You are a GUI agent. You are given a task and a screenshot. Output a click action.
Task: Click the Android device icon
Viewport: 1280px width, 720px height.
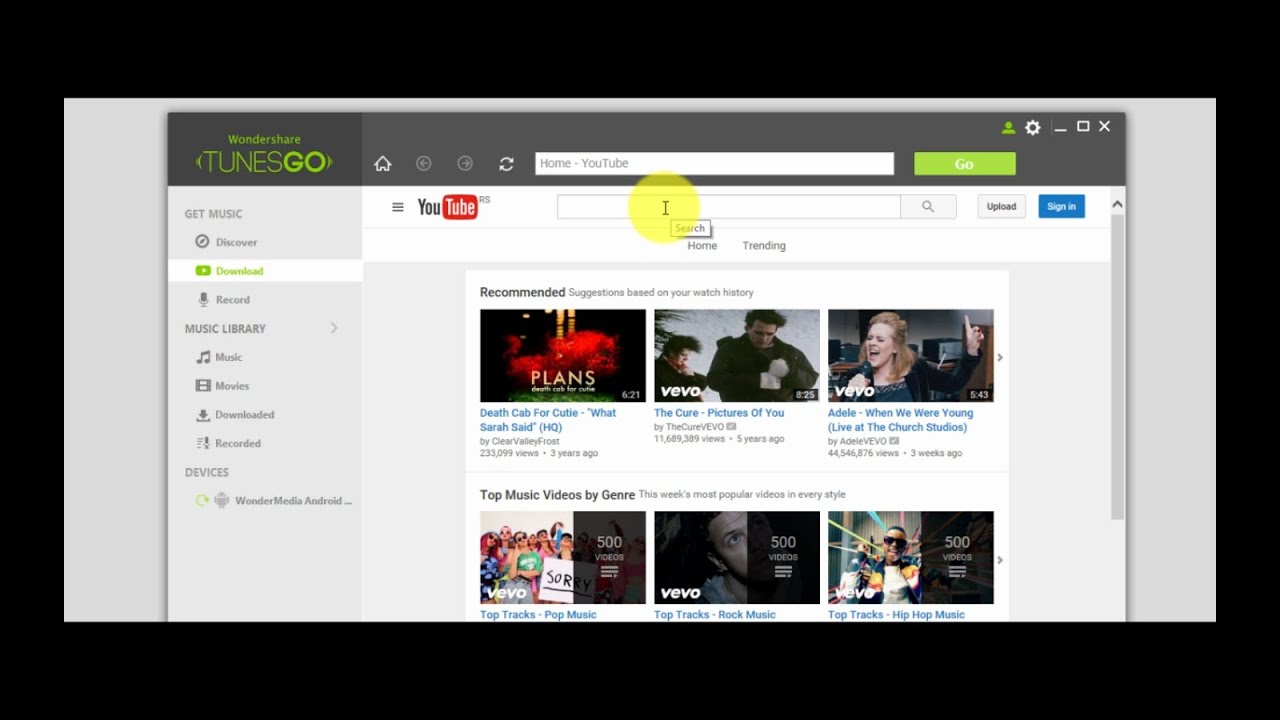[221, 501]
